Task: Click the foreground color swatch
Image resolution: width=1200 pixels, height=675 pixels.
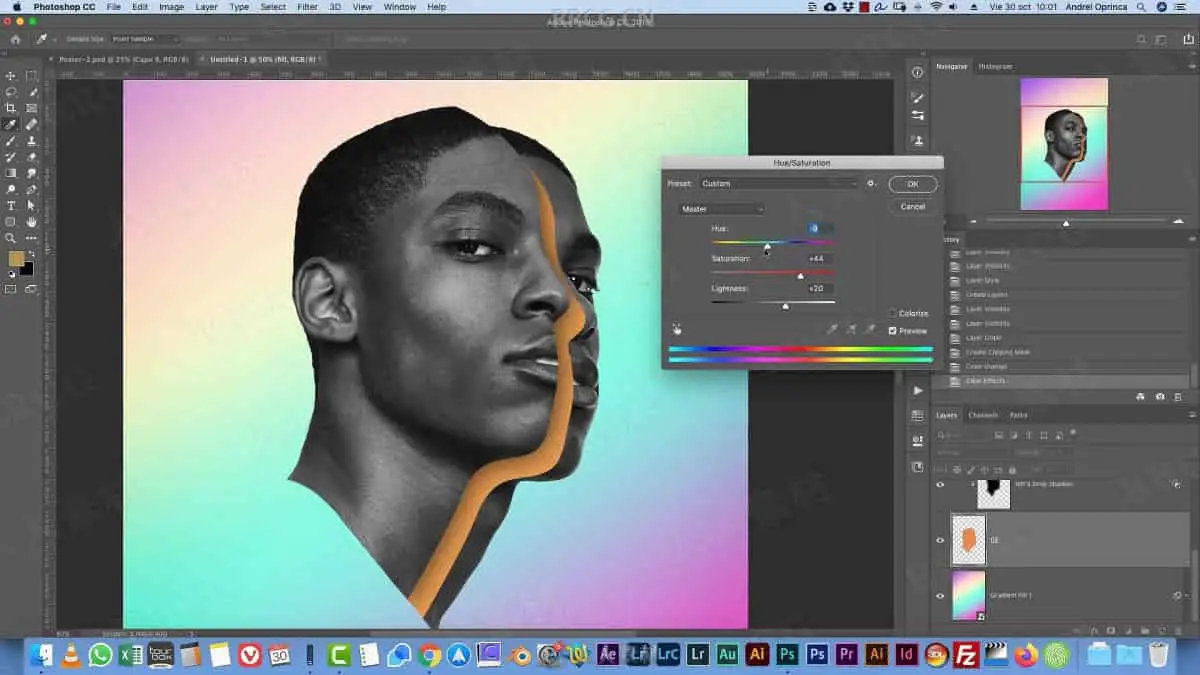Action: pyautogui.click(x=16, y=259)
